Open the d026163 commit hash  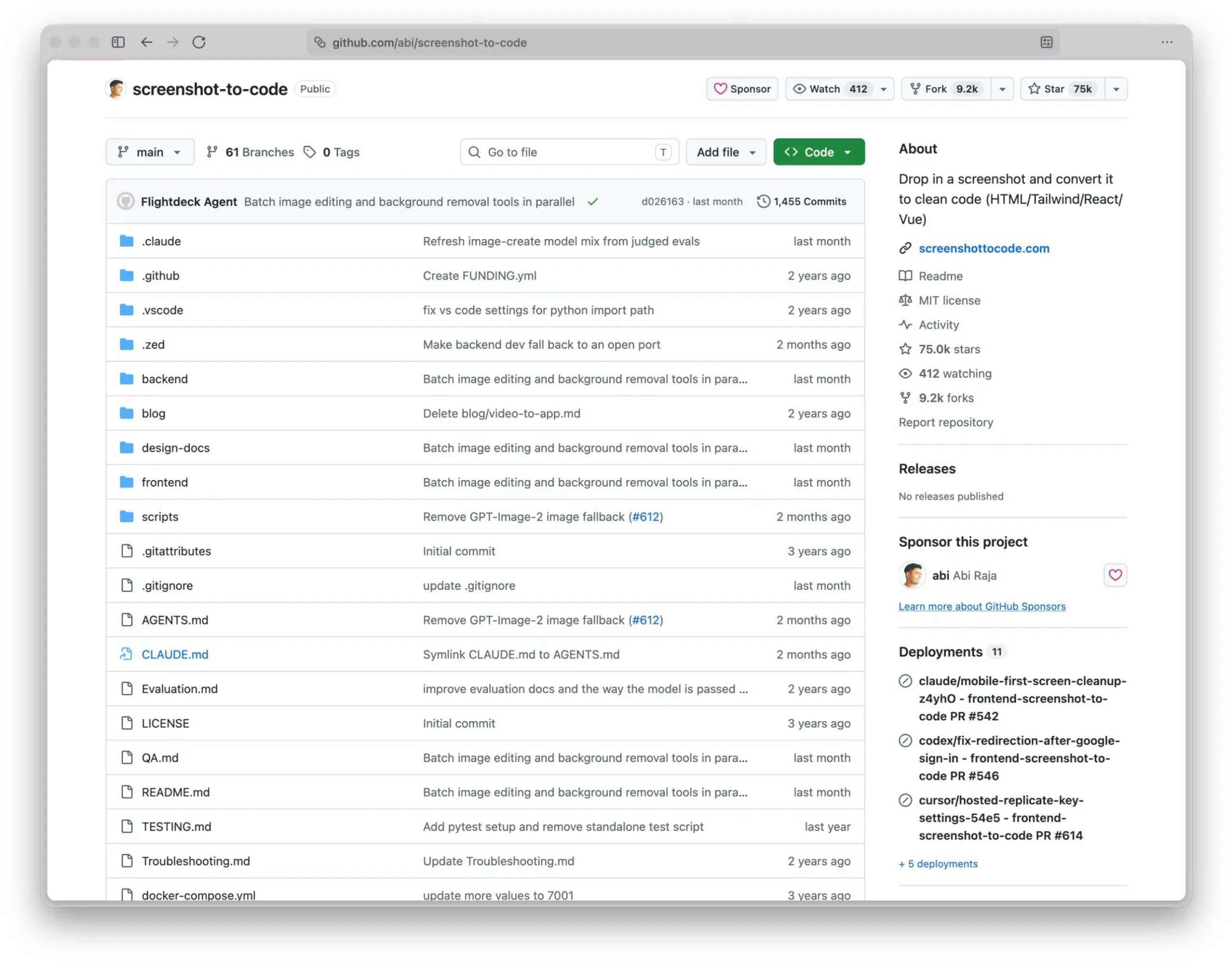(x=662, y=201)
